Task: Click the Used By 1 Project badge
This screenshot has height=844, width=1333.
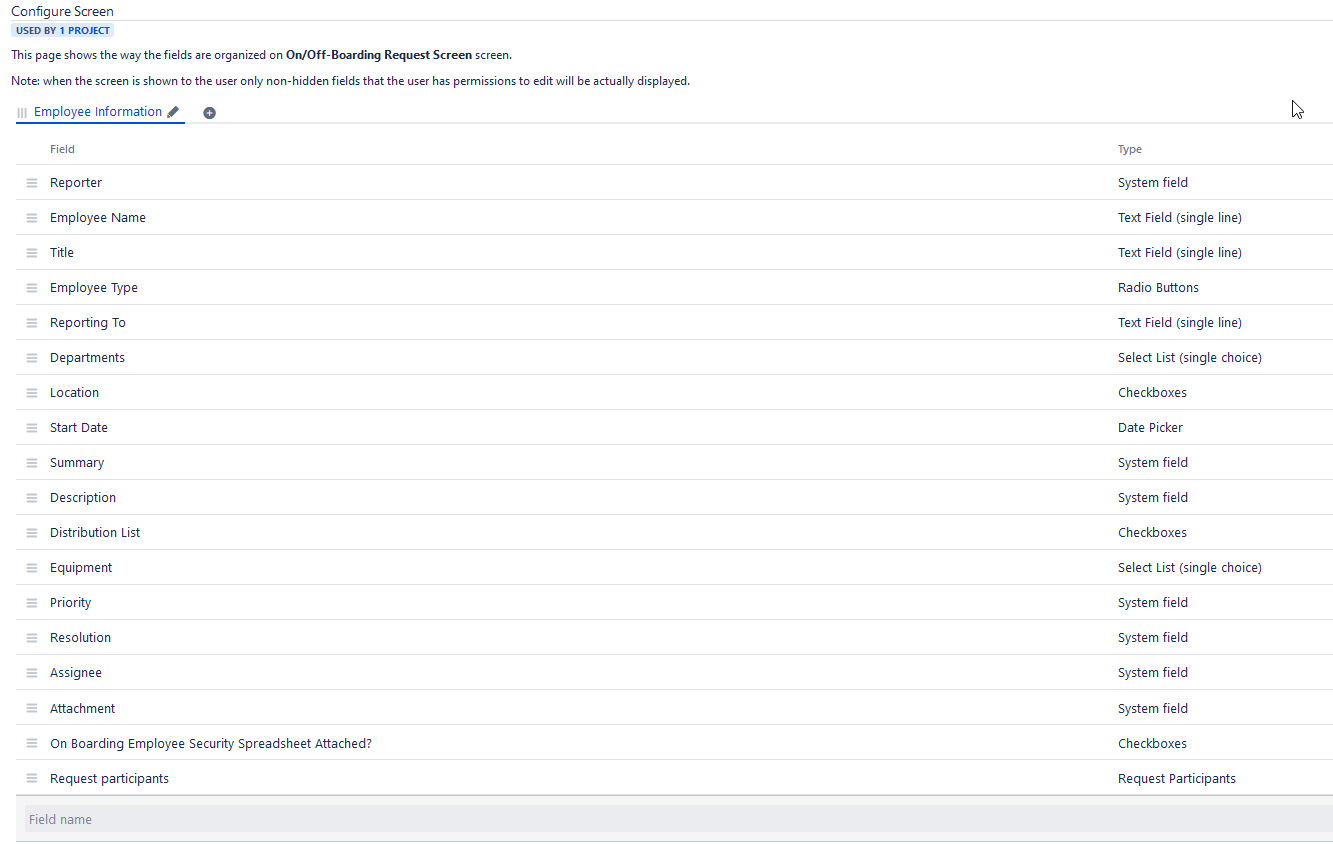Action: pyautogui.click(x=63, y=31)
